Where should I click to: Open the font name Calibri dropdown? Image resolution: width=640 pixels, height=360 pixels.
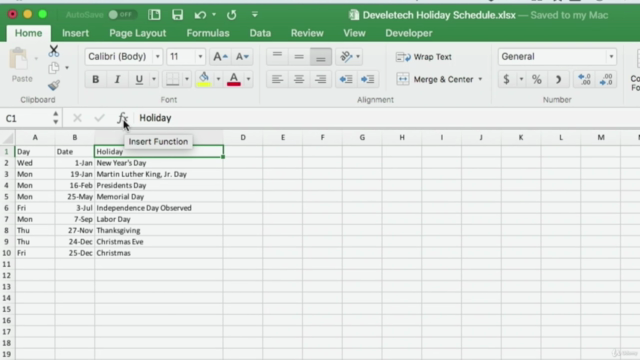158,57
